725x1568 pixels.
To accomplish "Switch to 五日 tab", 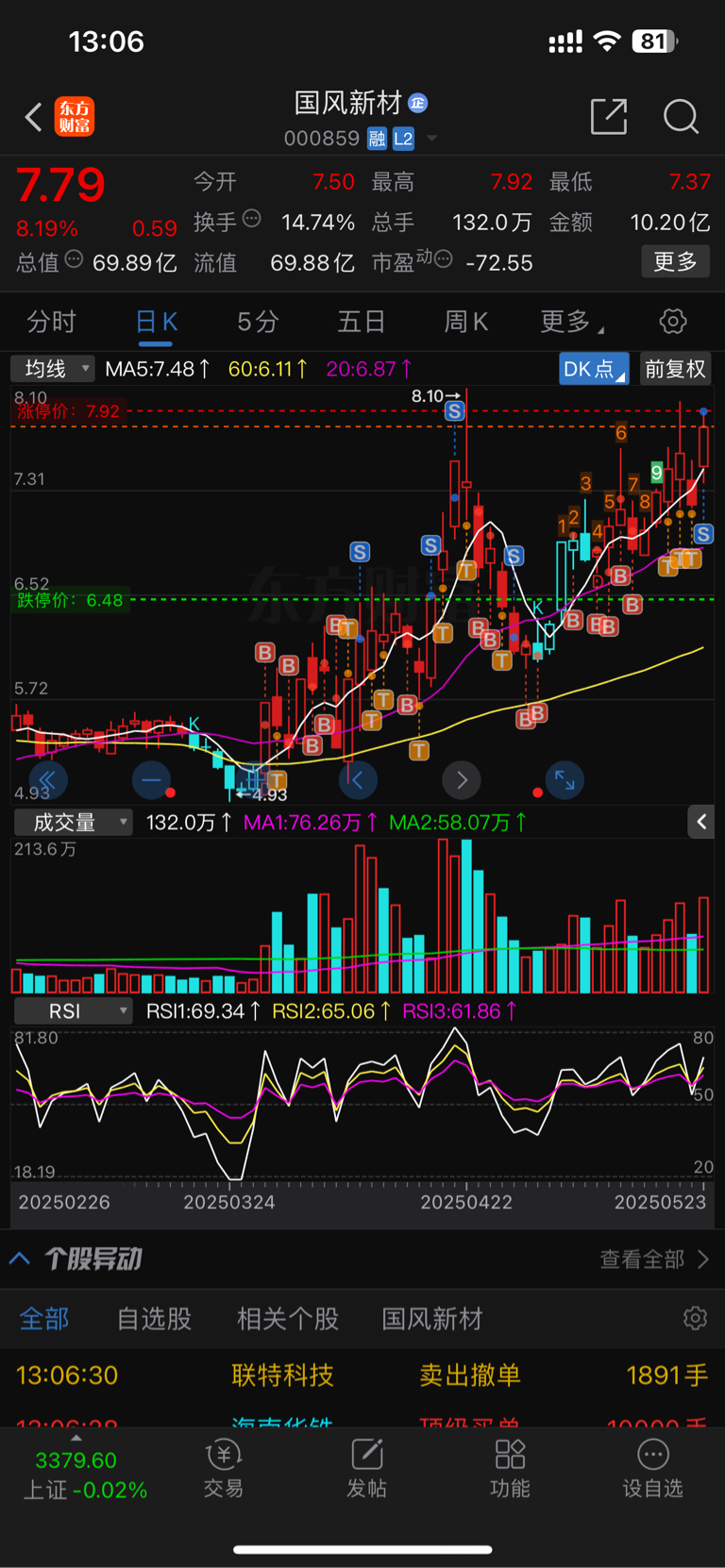I will 362,322.
